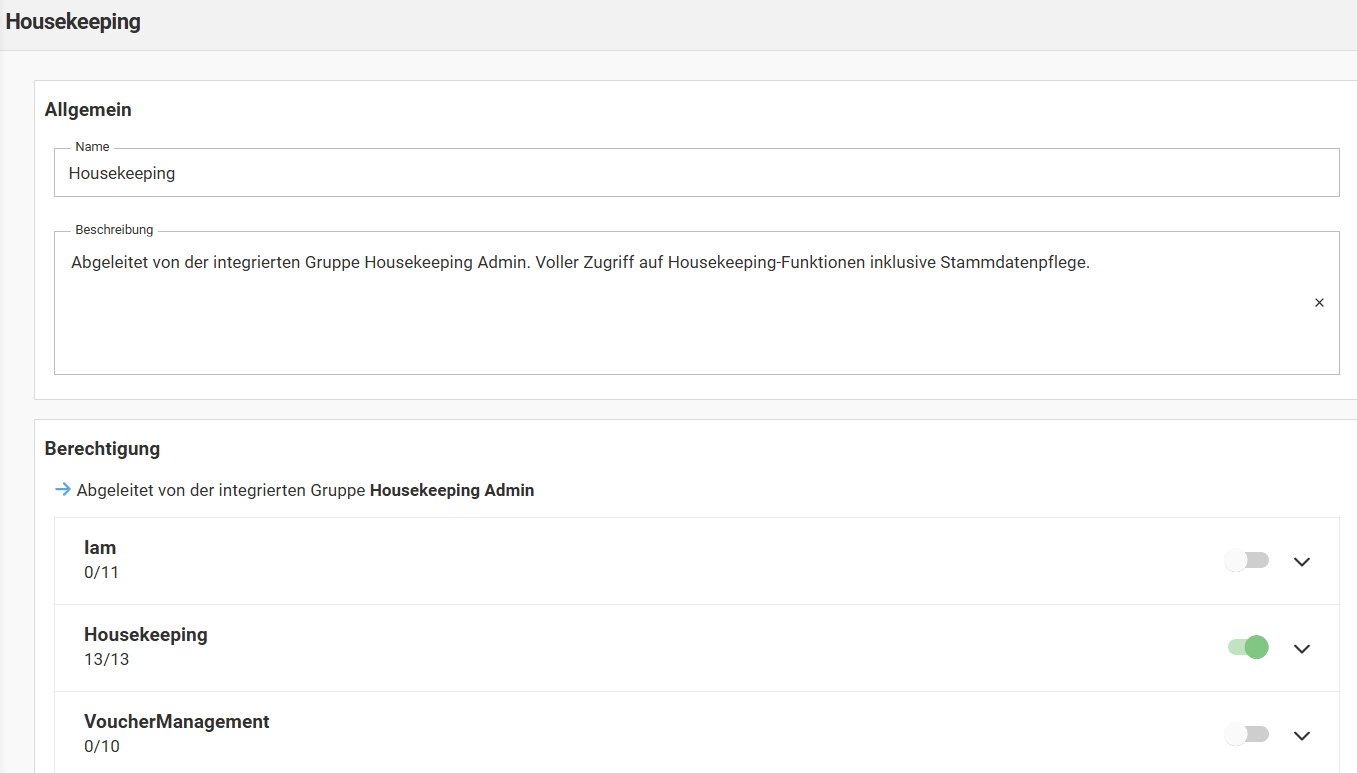The height and width of the screenshot is (773, 1357).
Task: Expand the Iam permissions chevron
Action: 1301,562
